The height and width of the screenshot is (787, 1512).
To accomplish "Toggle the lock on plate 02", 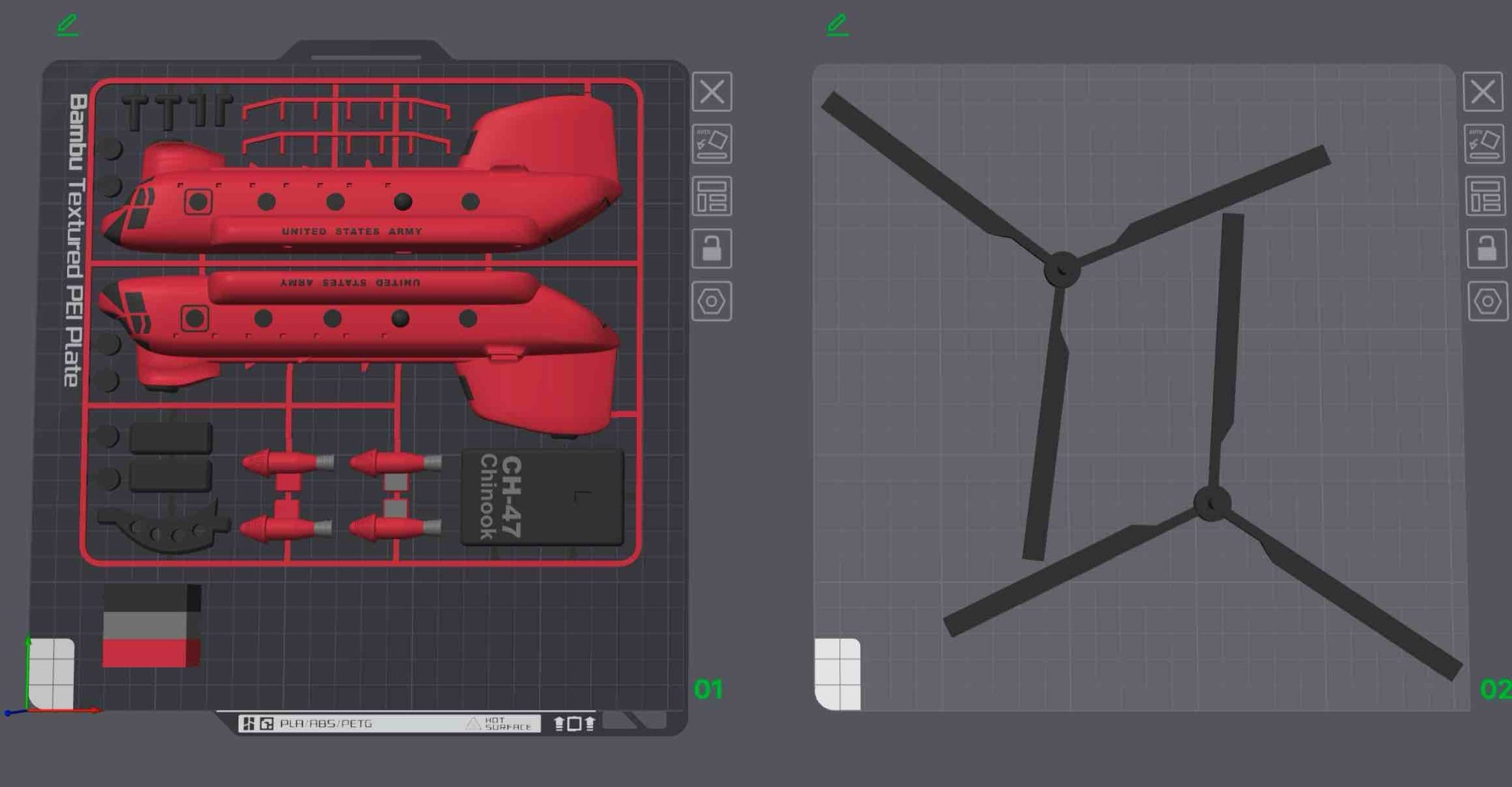I will [1486, 249].
